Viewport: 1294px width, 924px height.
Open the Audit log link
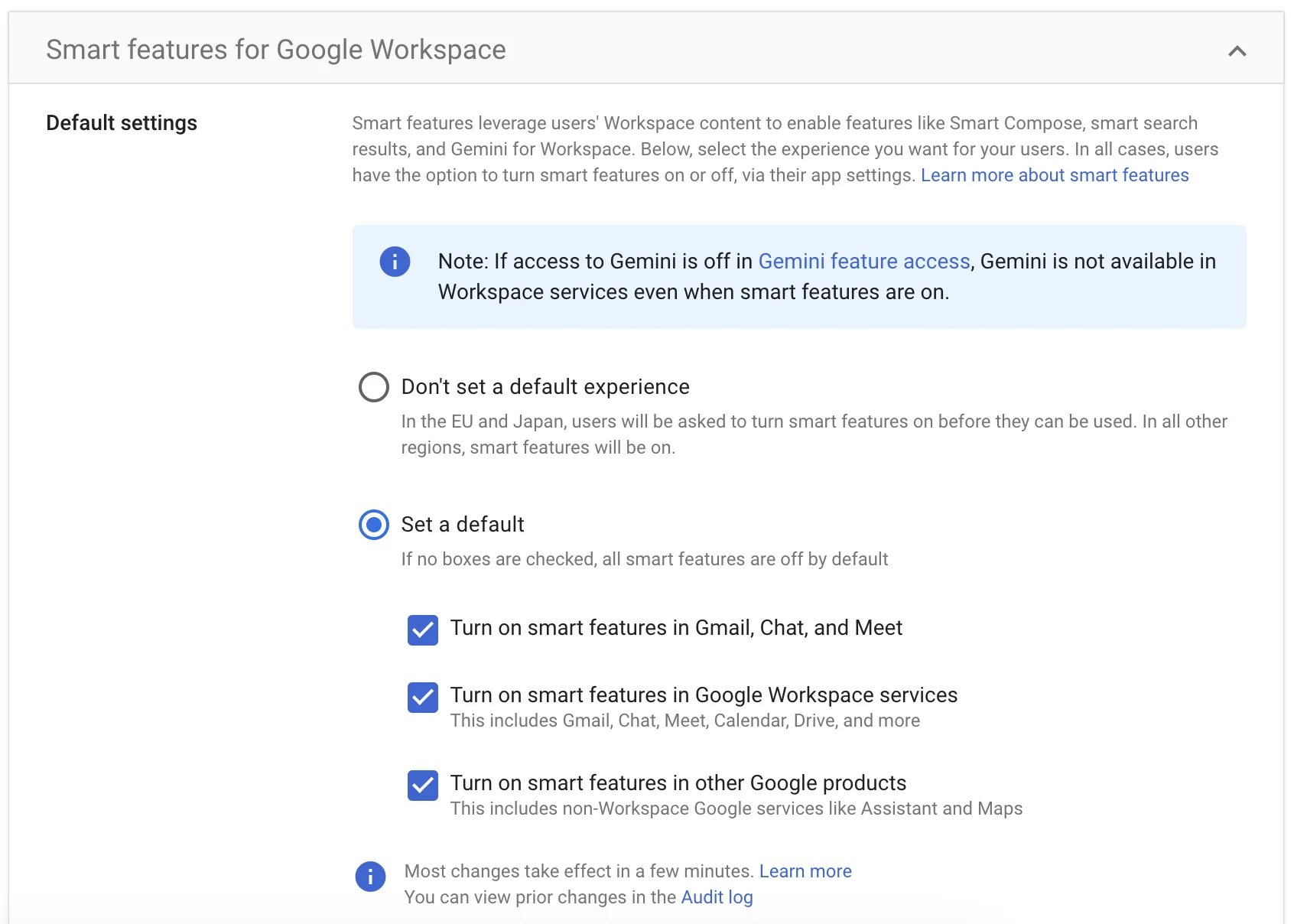pyautogui.click(x=717, y=897)
